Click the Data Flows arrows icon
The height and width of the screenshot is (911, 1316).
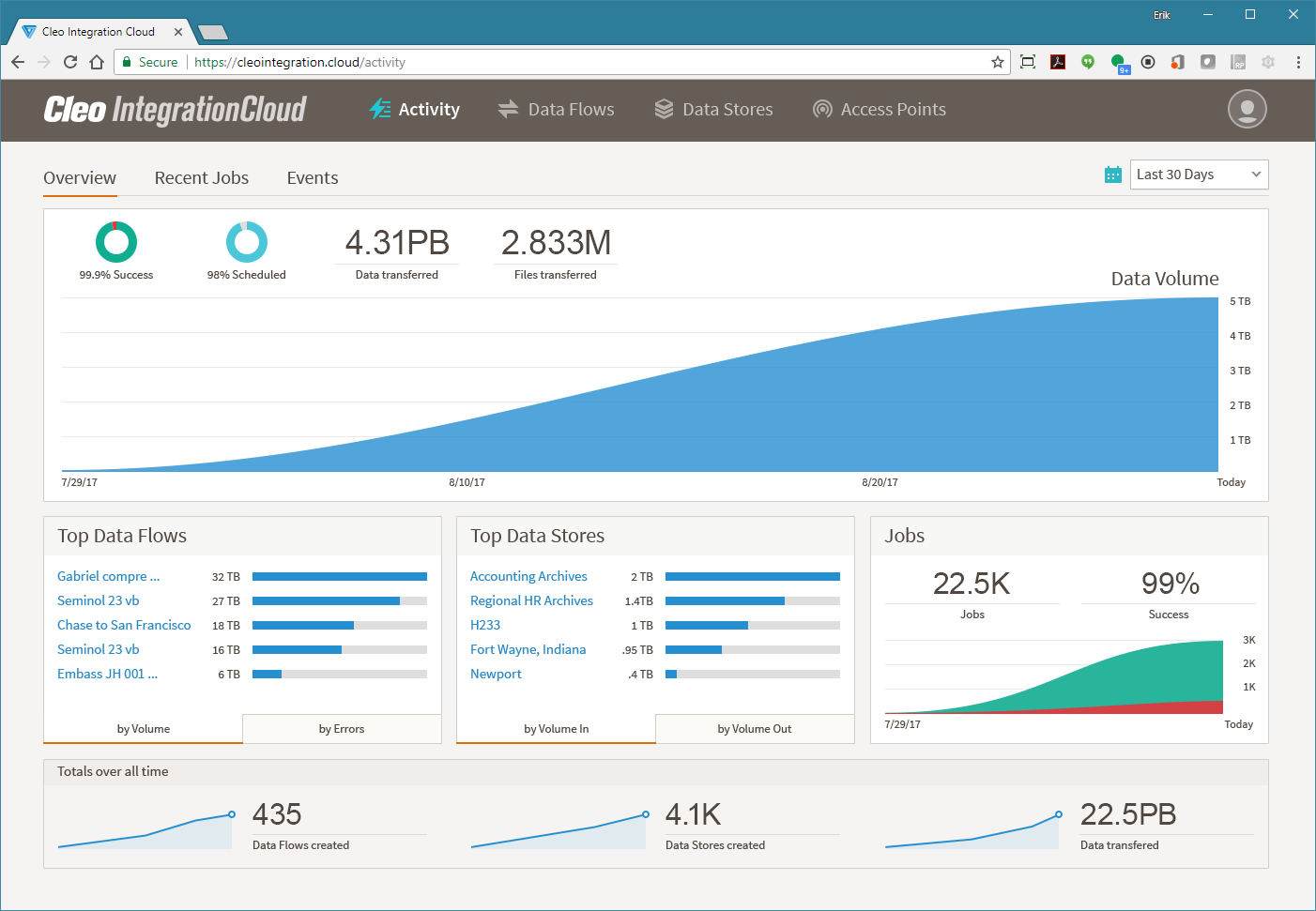(x=508, y=109)
